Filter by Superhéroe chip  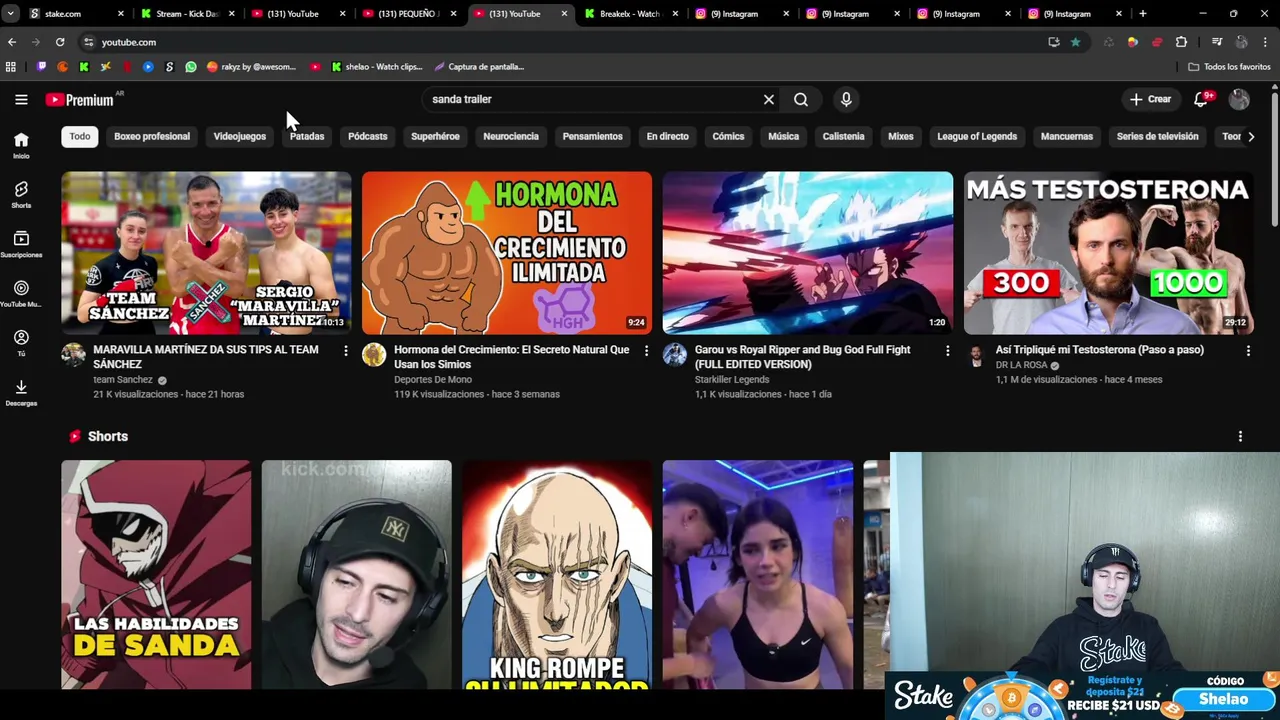coord(435,136)
